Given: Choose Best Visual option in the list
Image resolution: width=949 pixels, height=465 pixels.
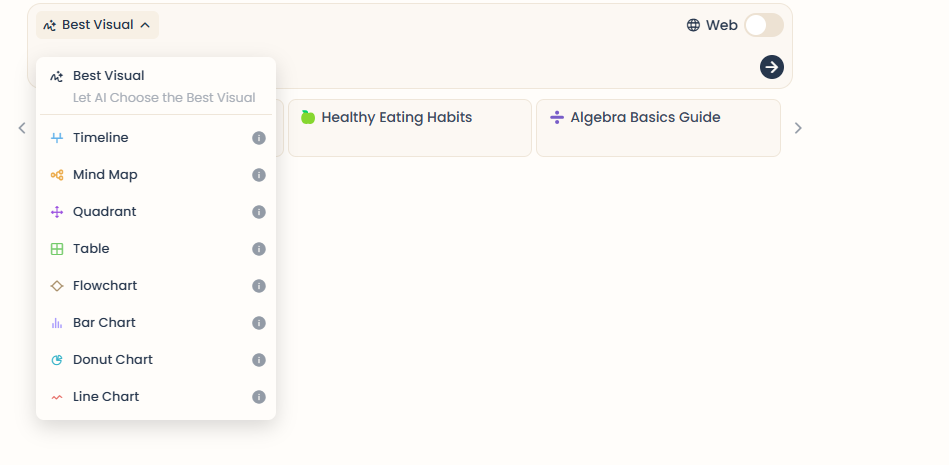Looking at the screenshot, I should tap(156, 86).
